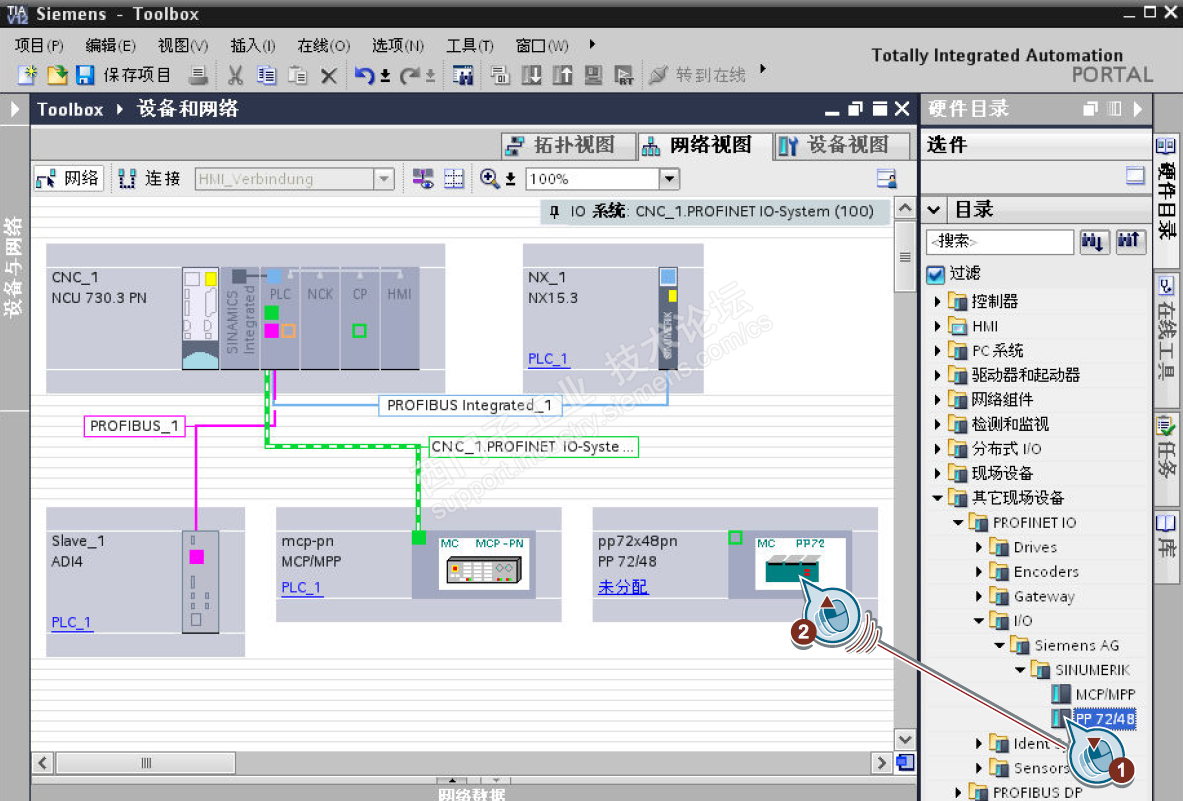Image resolution: width=1183 pixels, height=801 pixels.
Task: Expand the PC 系统 catalog folder
Action: pos(937,351)
